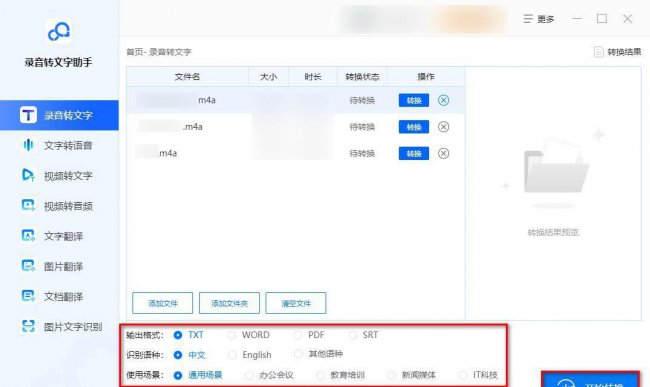Open the 更多 menu

[x=538, y=19]
